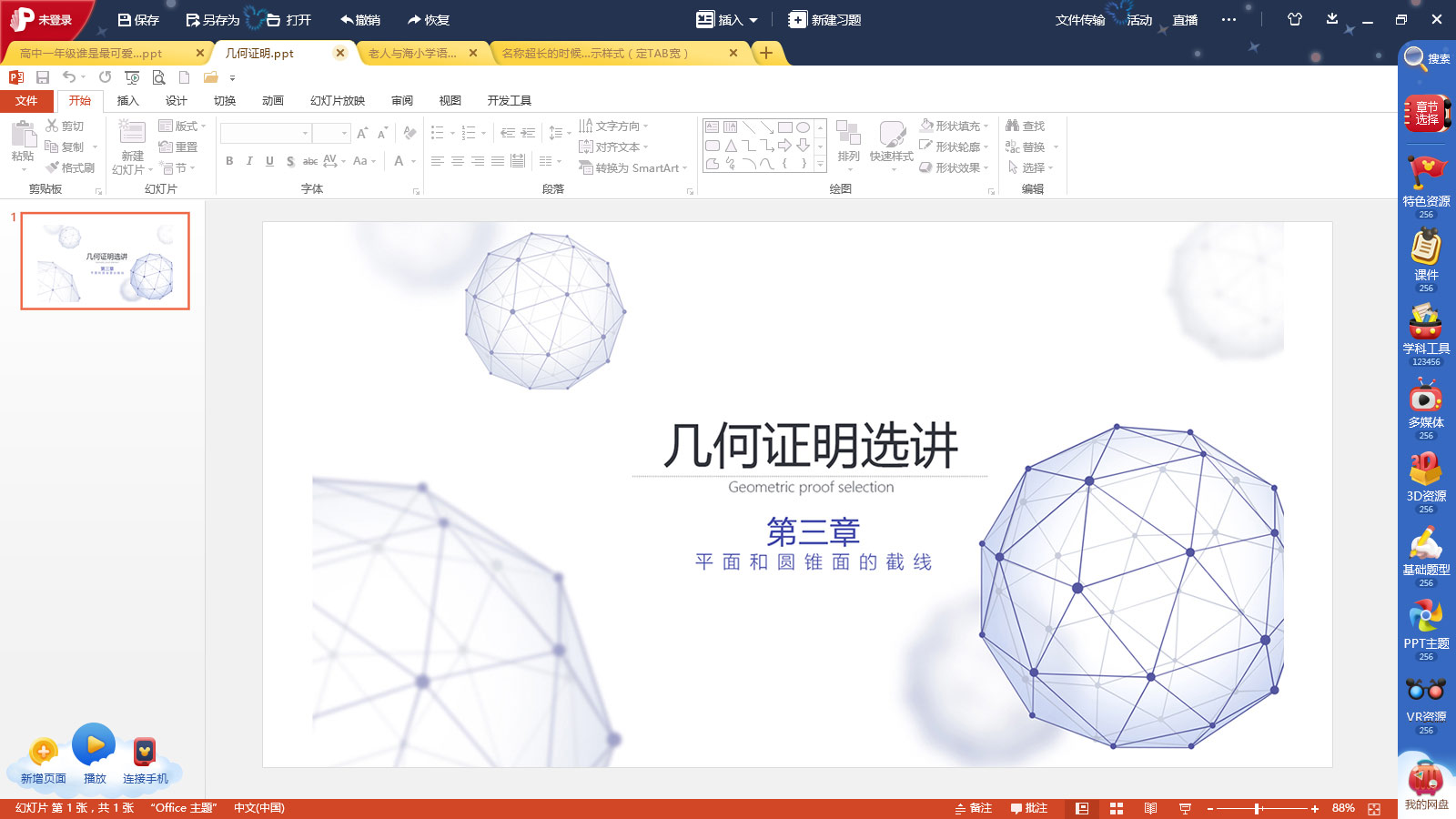Toggle italic formatting button
1456x819 pixels.
(x=249, y=161)
